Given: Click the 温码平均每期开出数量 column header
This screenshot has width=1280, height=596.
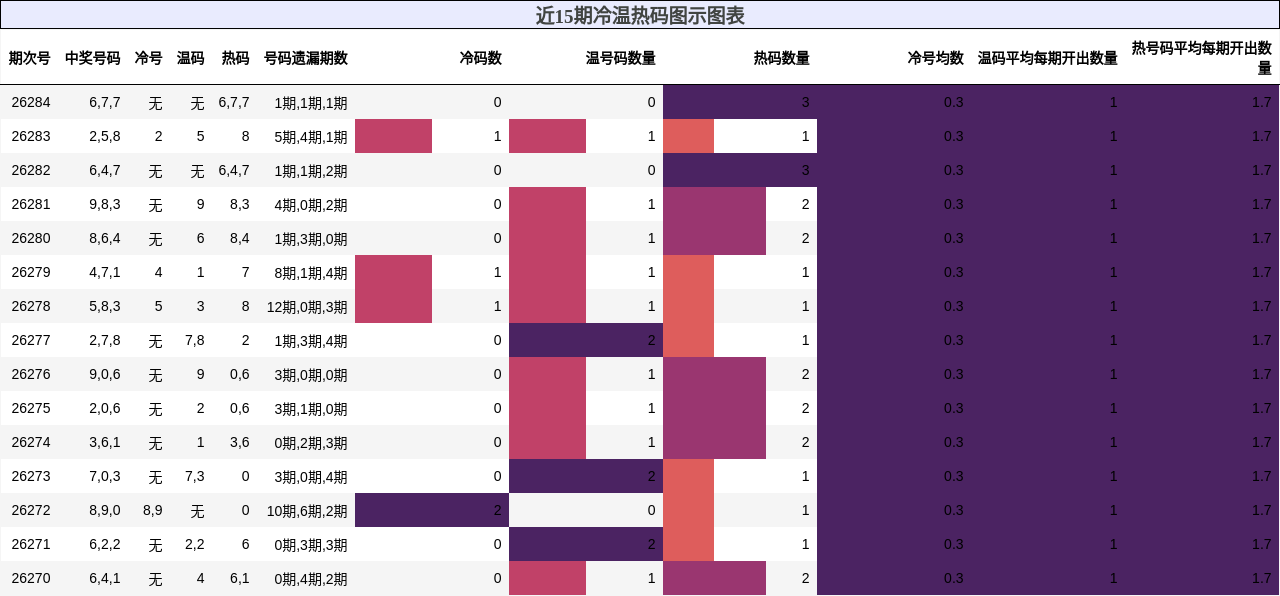Looking at the screenshot, I should point(1048,58).
